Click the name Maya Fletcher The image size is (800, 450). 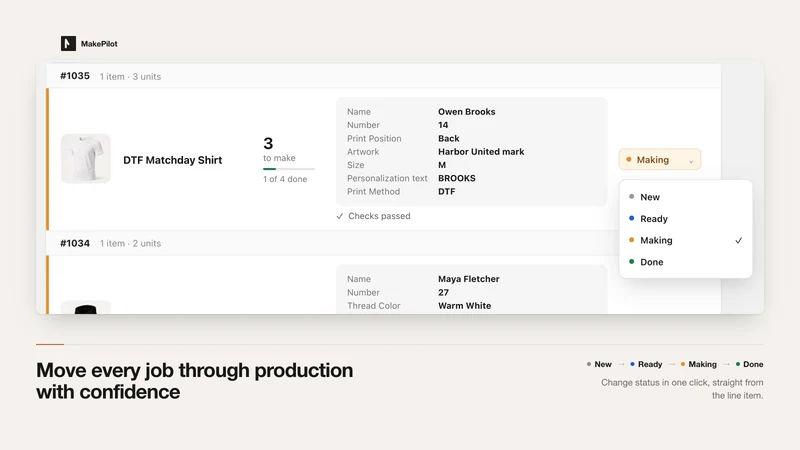pos(468,279)
